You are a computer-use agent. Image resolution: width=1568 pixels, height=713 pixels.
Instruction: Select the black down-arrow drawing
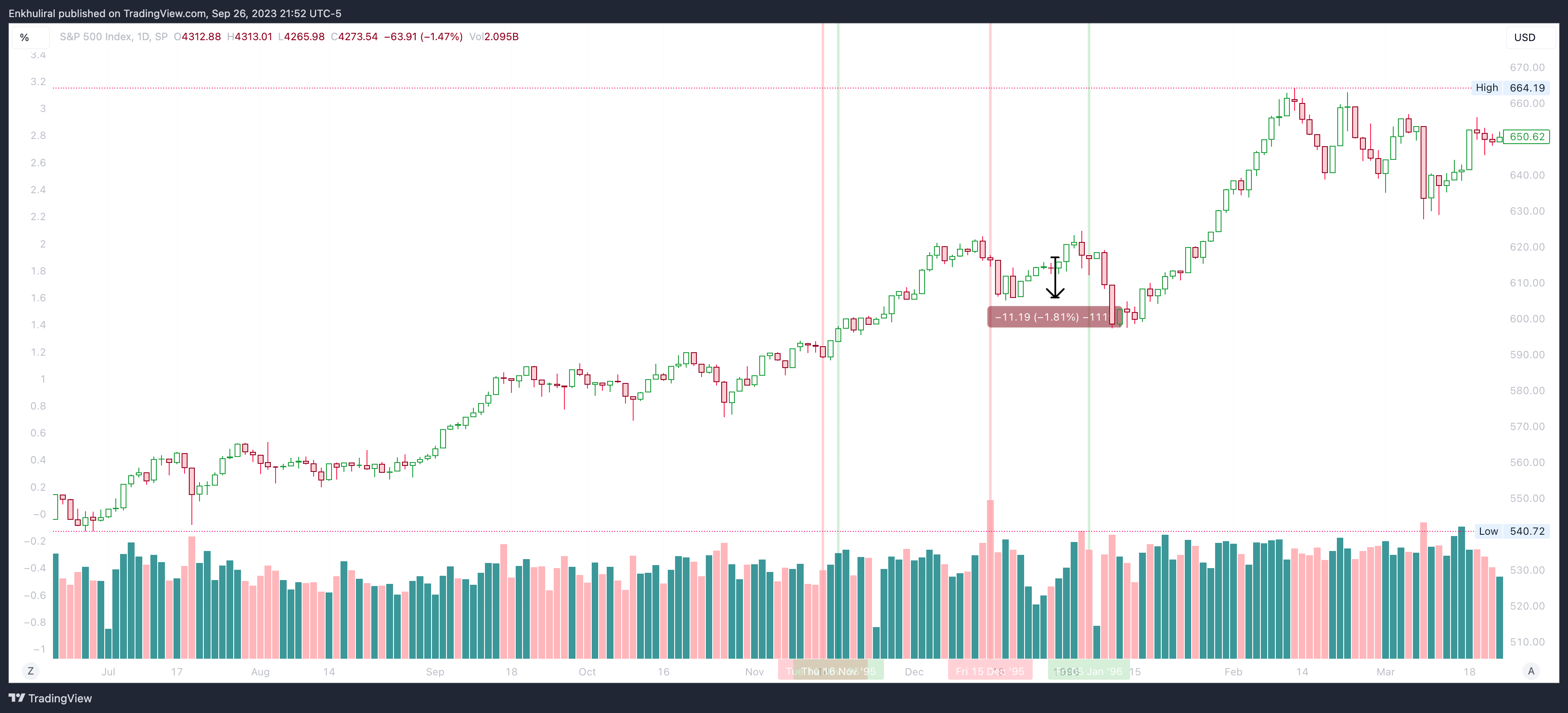pyautogui.click(x=1055, y=278)
